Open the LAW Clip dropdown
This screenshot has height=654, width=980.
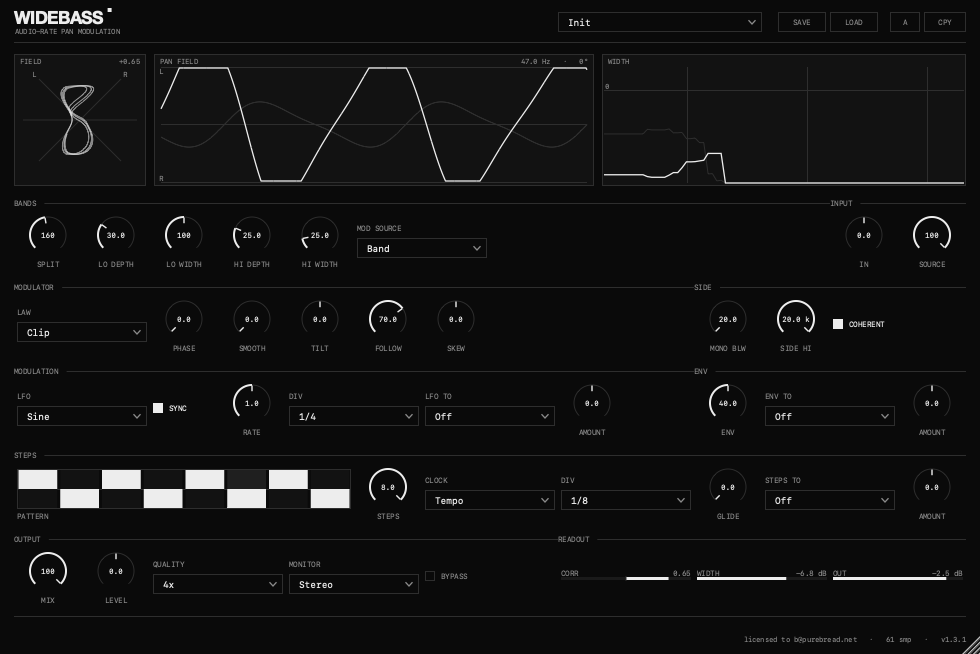click(x=82, y=332)
